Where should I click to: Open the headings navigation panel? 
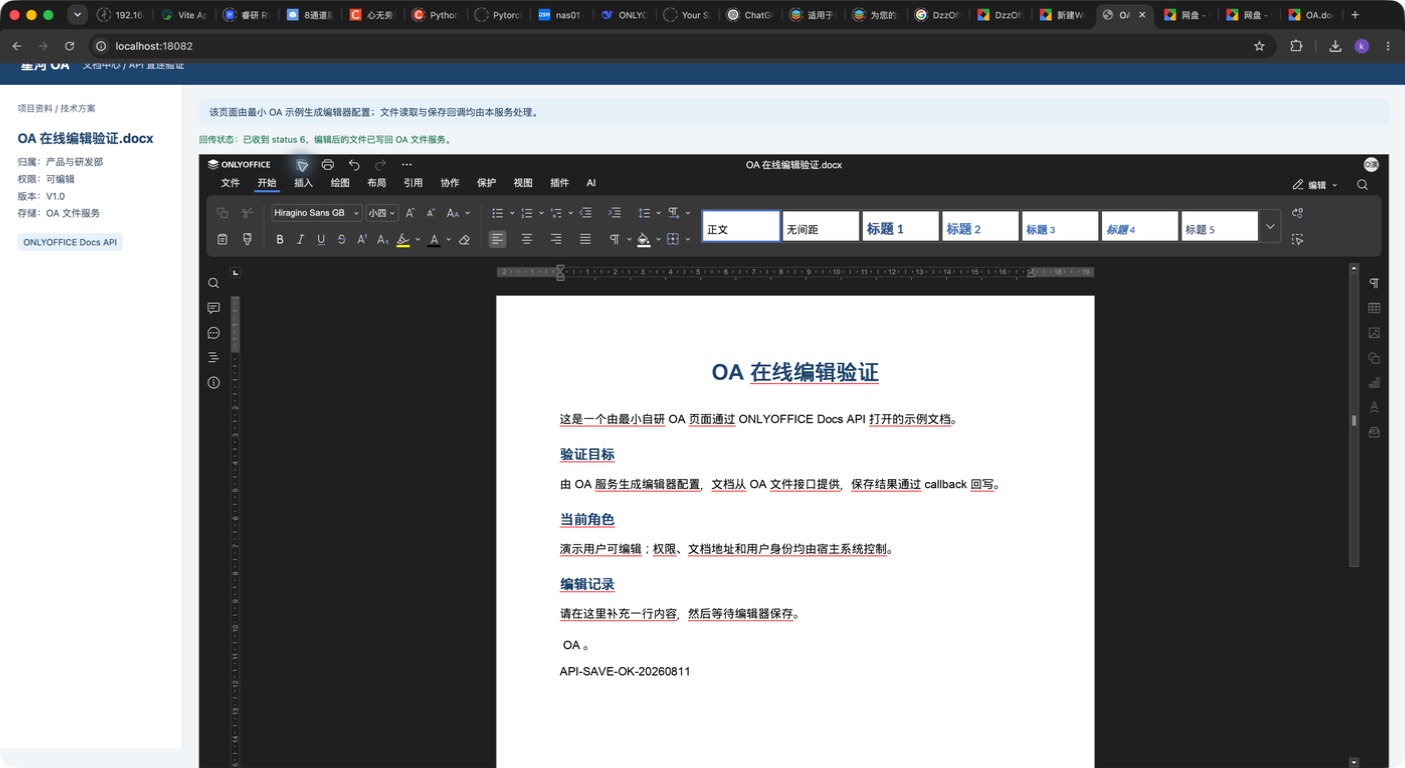tap(213, 357)
